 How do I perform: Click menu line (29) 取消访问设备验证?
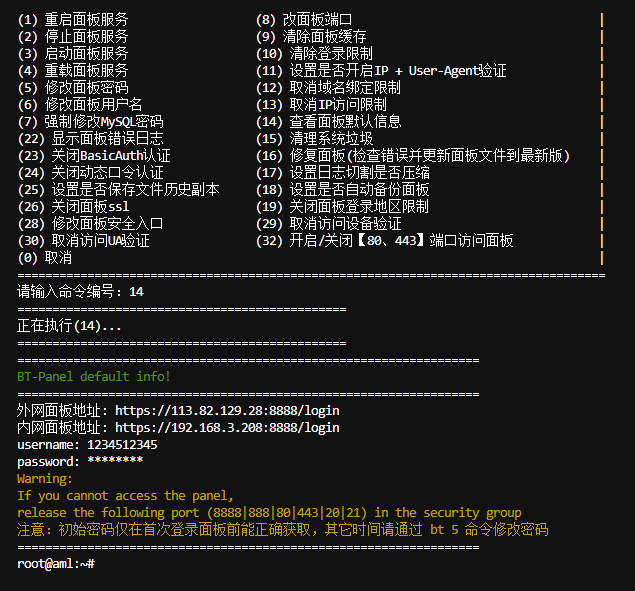pyautogui.click(x=328, y=224)
